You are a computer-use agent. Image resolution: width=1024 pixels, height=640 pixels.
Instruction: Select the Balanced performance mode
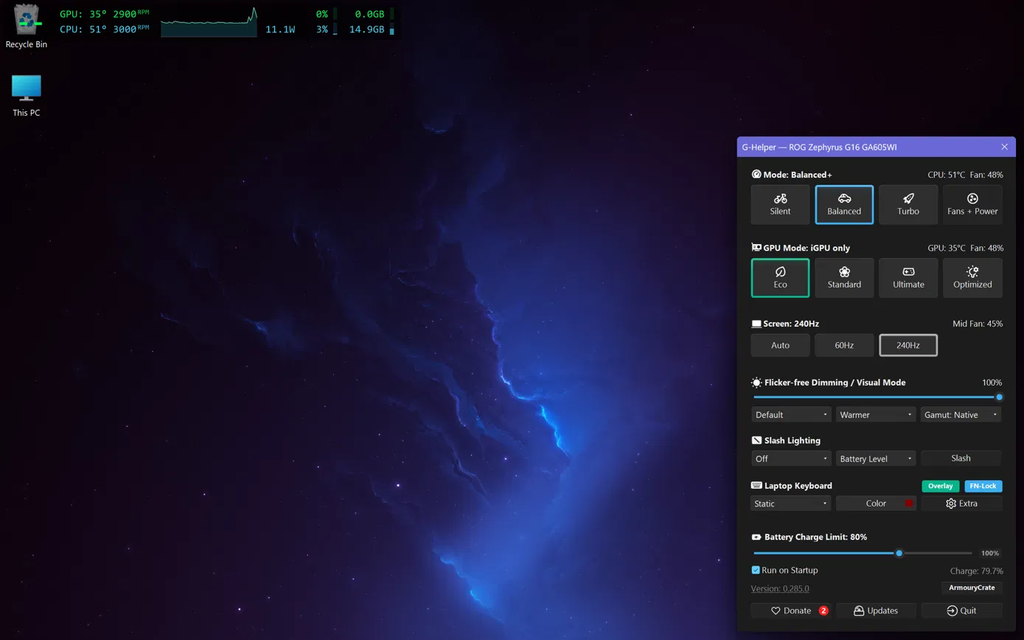click(x=844, y=204)
